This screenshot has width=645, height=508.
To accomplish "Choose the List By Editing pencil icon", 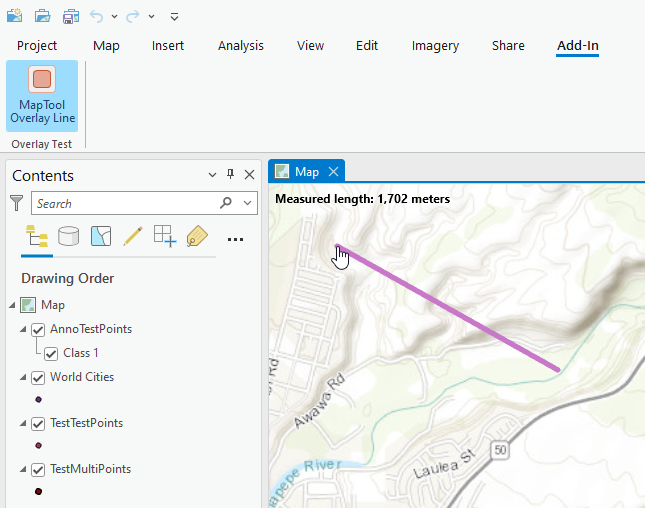I will (132, 236).
